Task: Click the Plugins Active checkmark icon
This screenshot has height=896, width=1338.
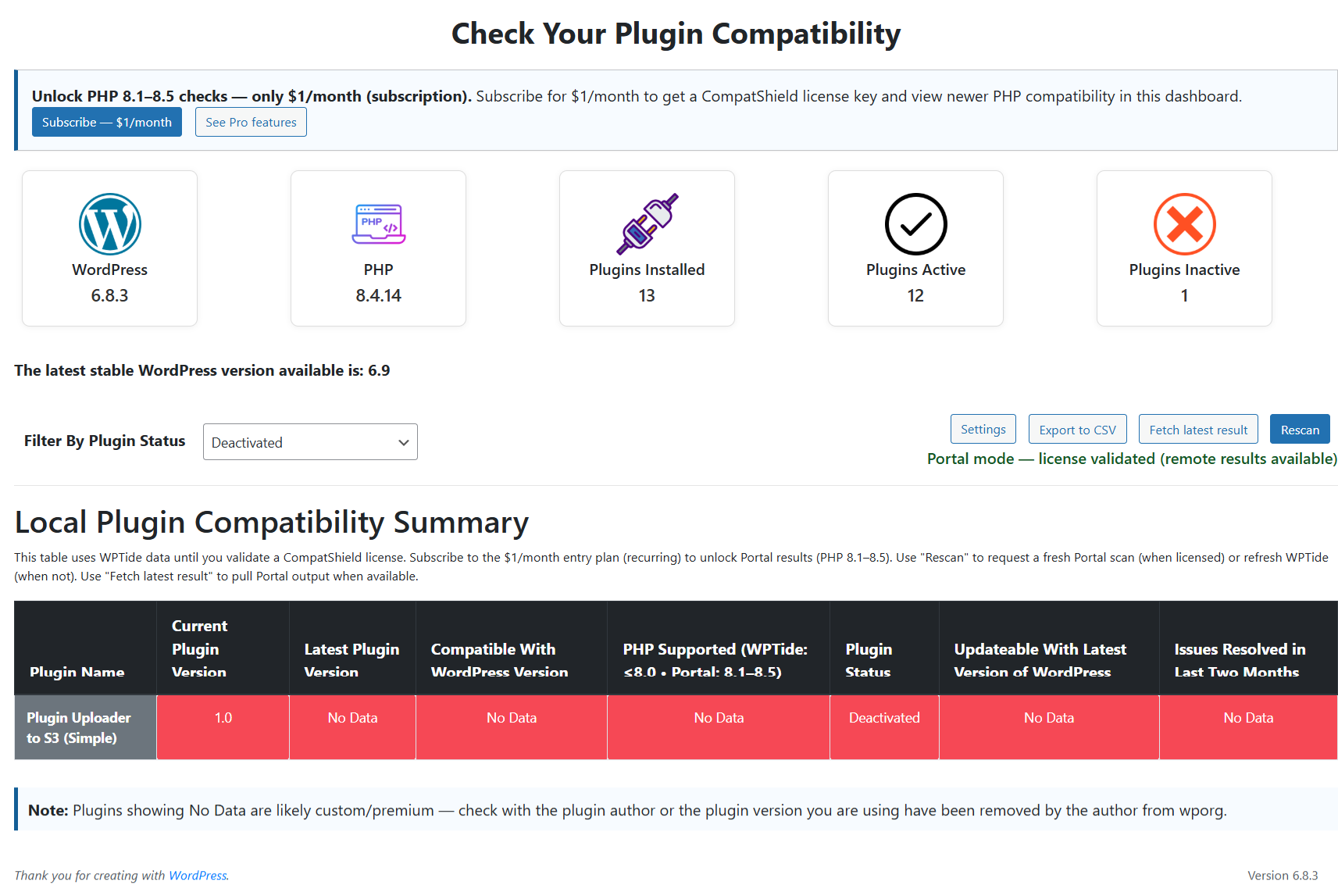Action: 915,224
